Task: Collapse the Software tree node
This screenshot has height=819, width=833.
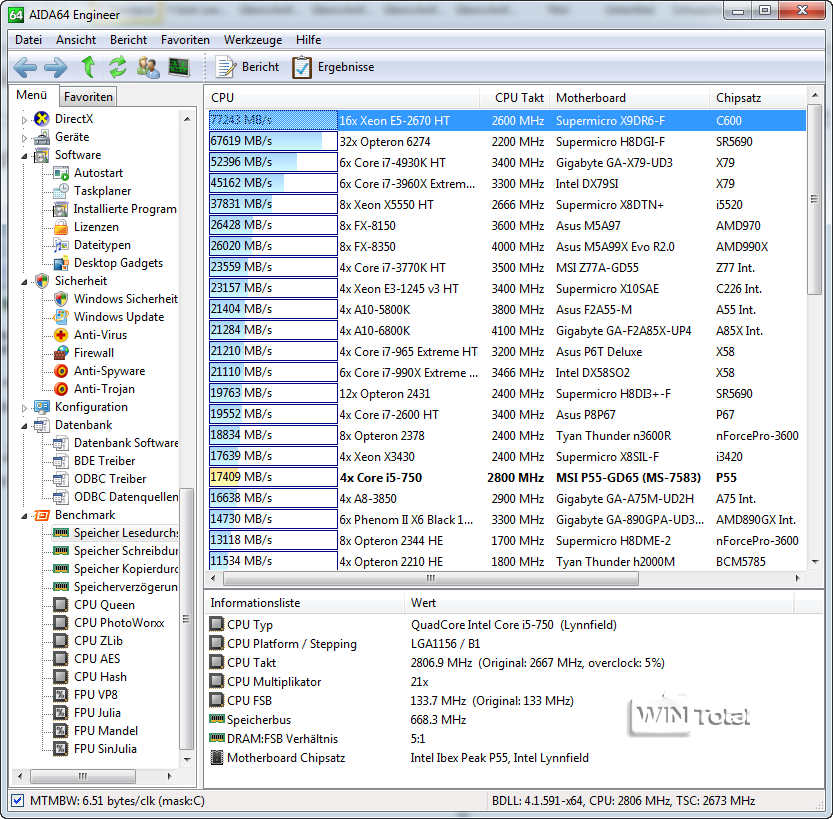Action: [x=25, y=155]
